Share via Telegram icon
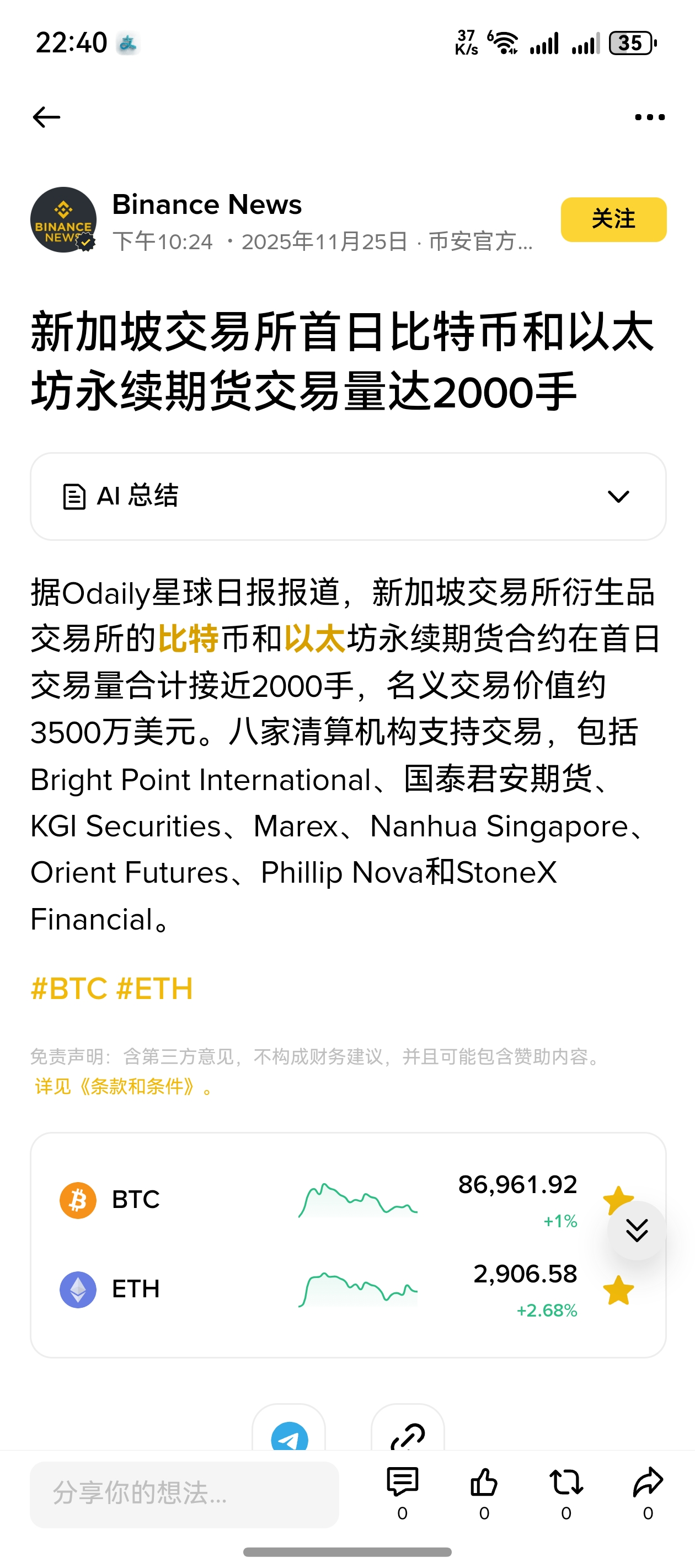Screen dimensions: 695x1568 coord(288,1435)
